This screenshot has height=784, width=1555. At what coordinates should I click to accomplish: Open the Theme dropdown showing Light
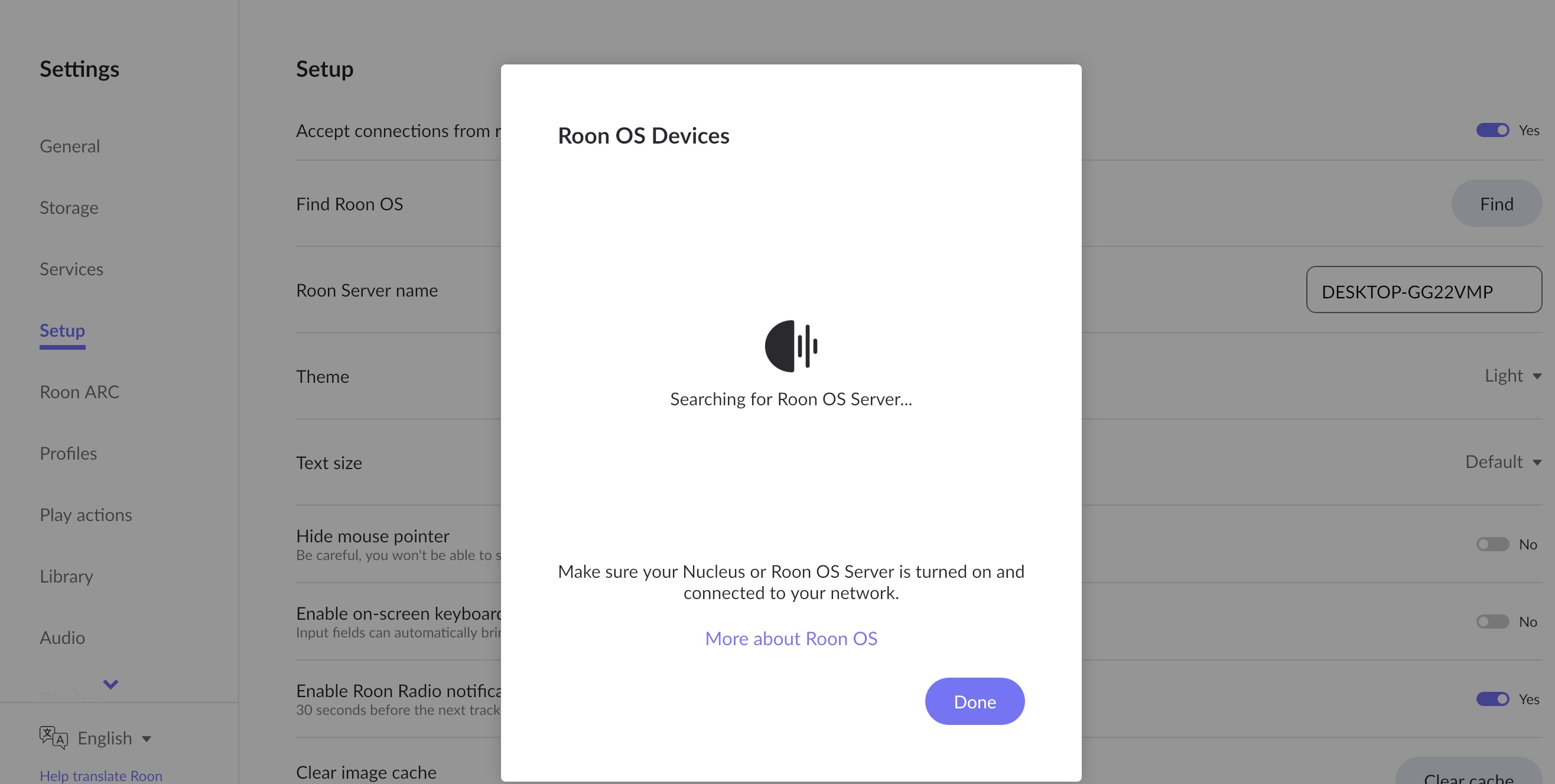coord(1512,375)
